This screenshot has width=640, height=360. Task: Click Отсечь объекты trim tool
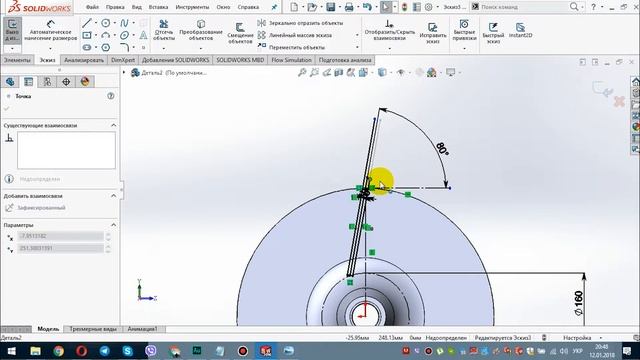pyautogui.click(x=164, y=30)
